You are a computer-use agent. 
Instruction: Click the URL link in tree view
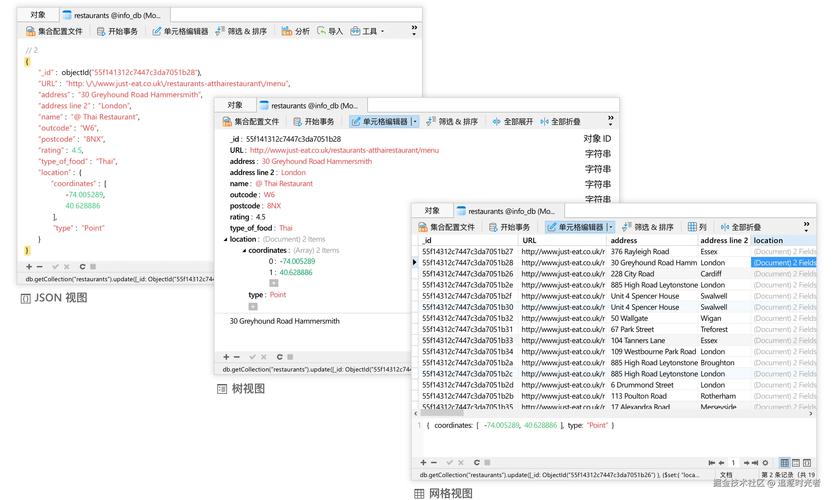pyautogui.click(x=344, y=150)
